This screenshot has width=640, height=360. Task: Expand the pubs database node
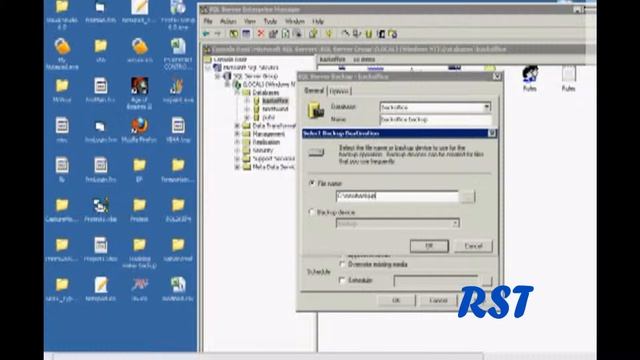click(x=247, y=118)
